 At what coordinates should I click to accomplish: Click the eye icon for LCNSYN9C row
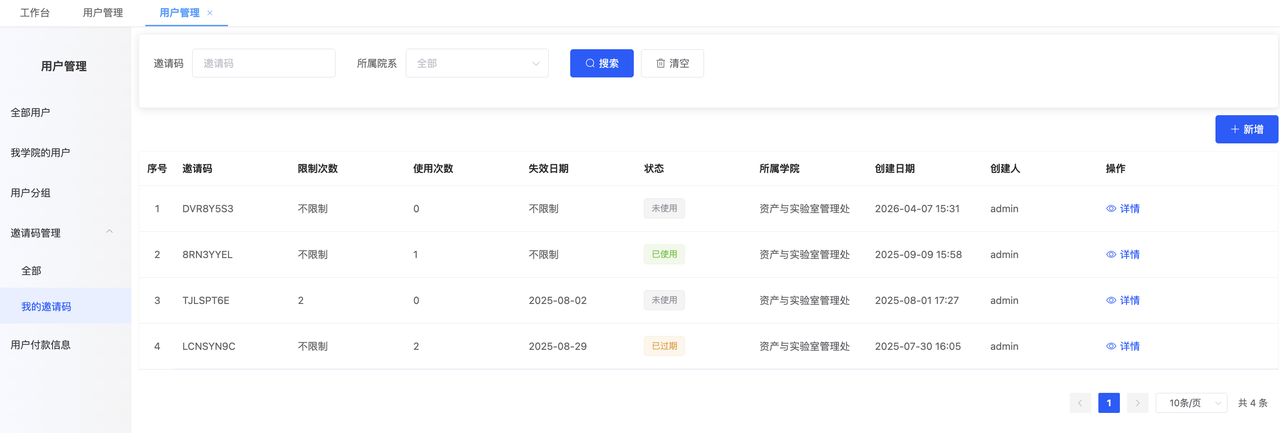point(1111,347)
